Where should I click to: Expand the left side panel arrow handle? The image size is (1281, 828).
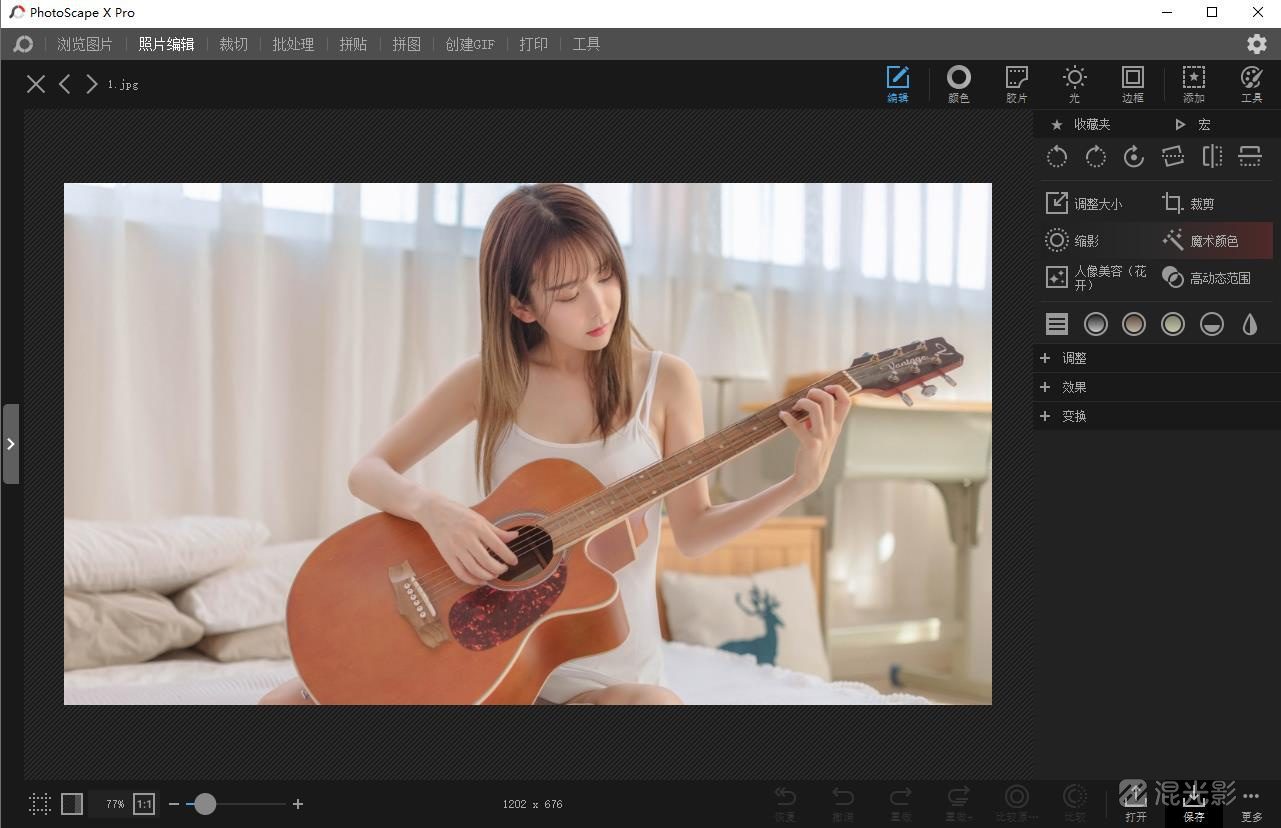[x=11, y=444]
